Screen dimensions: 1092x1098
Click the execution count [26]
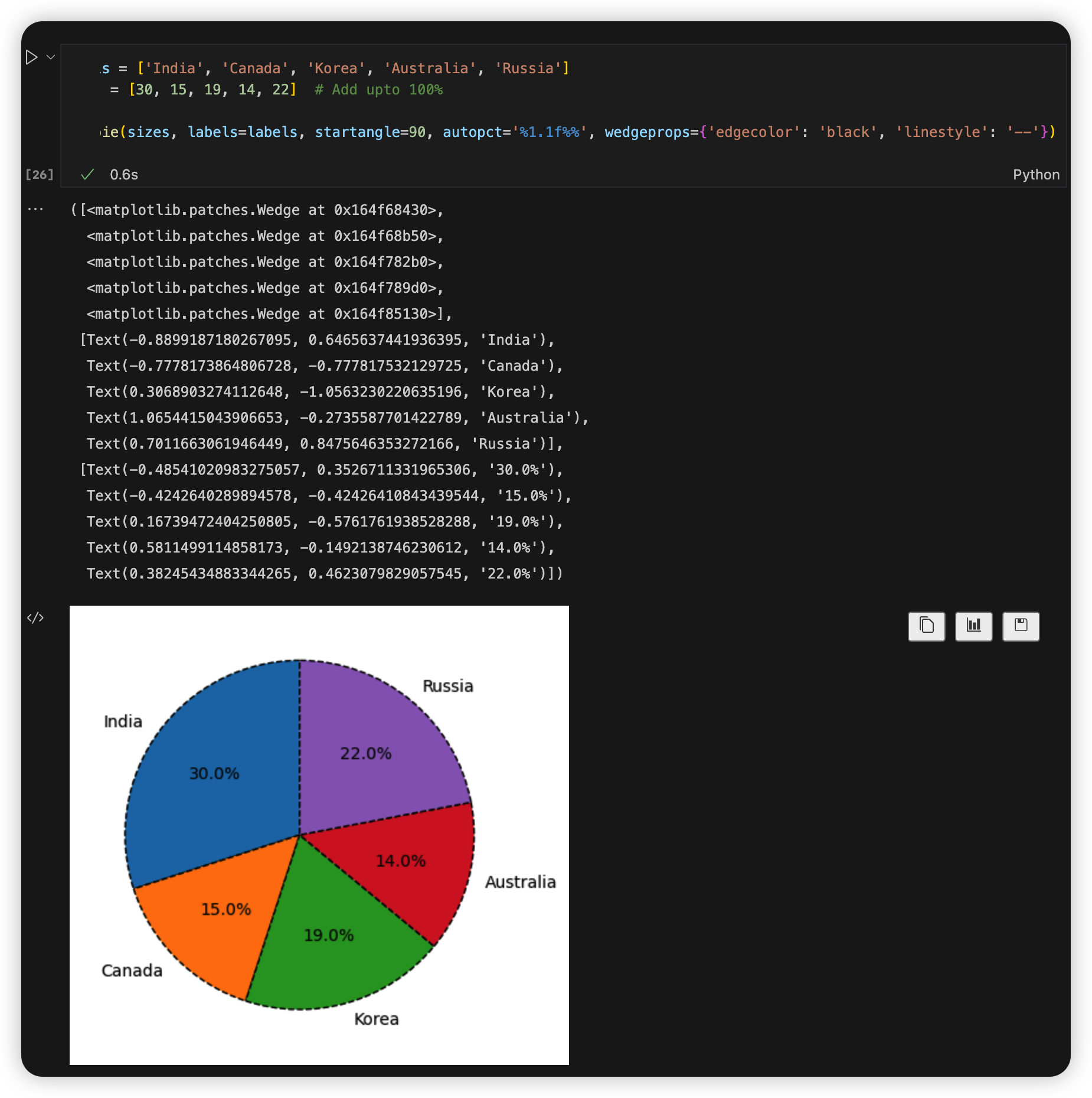coord(39,175)
